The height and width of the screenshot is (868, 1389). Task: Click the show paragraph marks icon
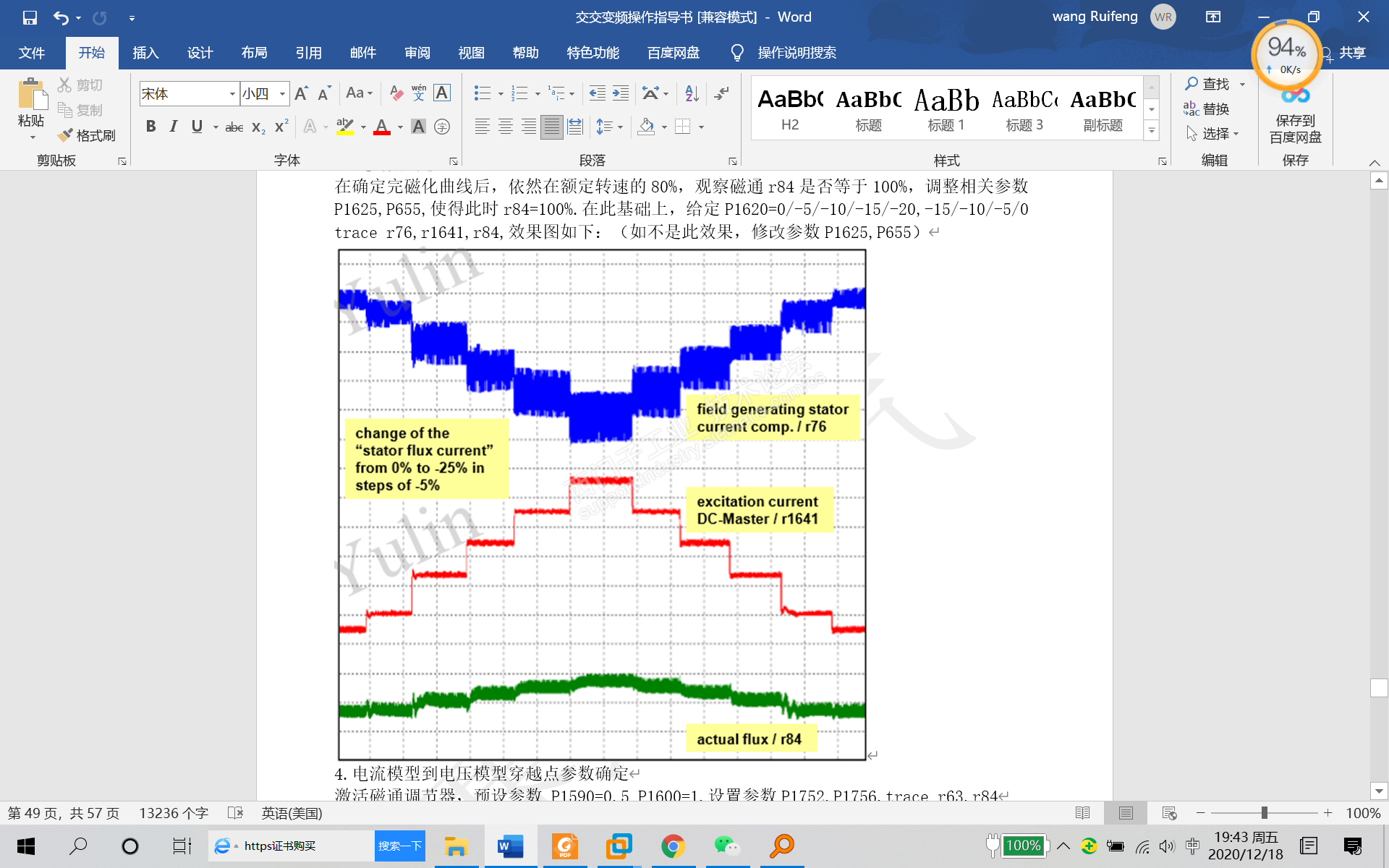coord(721,93)
